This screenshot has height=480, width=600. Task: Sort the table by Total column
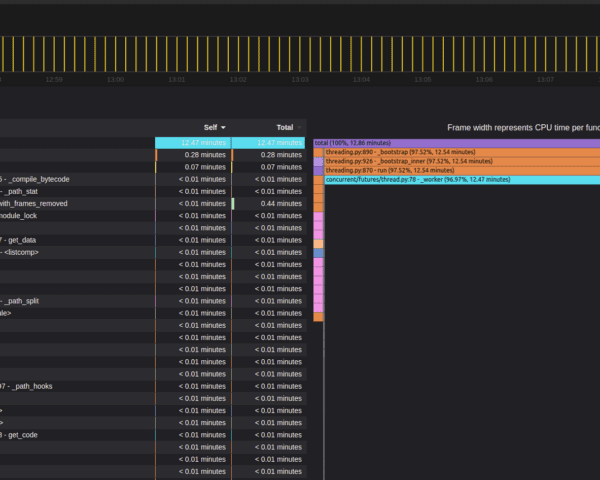(284, 127)
